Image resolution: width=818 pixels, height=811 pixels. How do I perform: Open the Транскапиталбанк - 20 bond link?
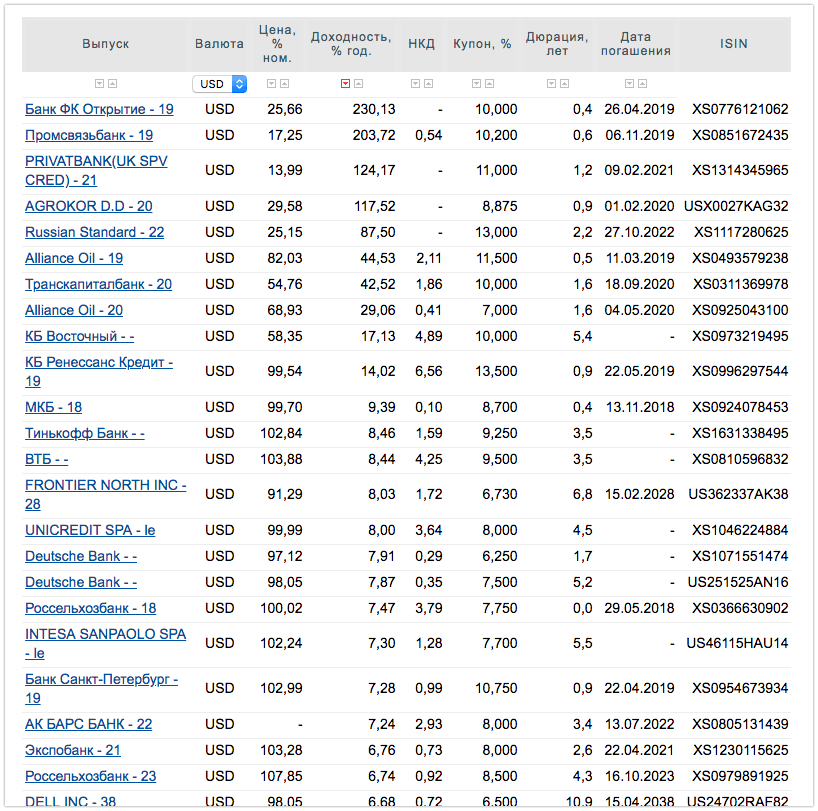point(99,285)
